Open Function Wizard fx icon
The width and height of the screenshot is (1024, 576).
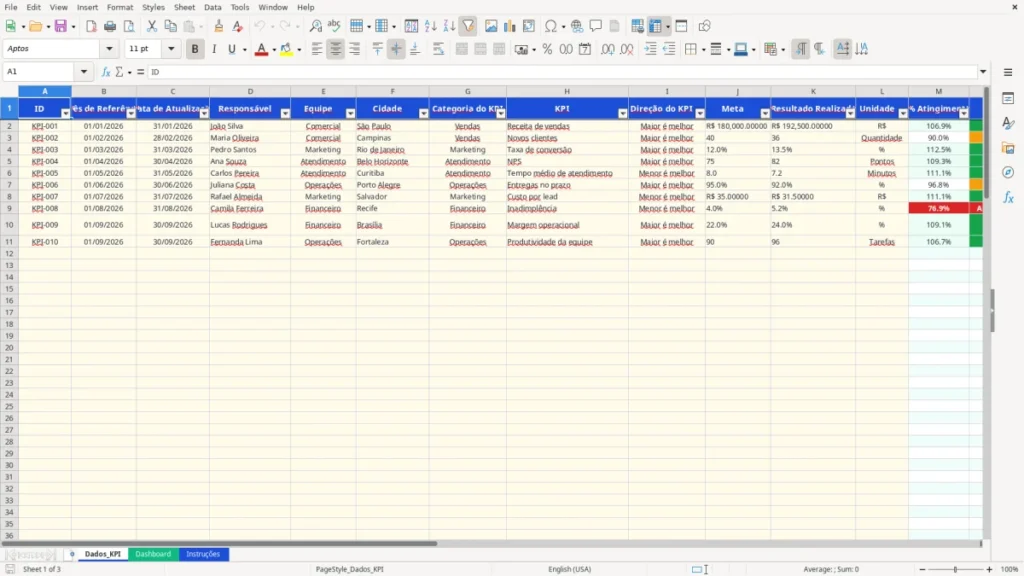[x=106, y=72]
